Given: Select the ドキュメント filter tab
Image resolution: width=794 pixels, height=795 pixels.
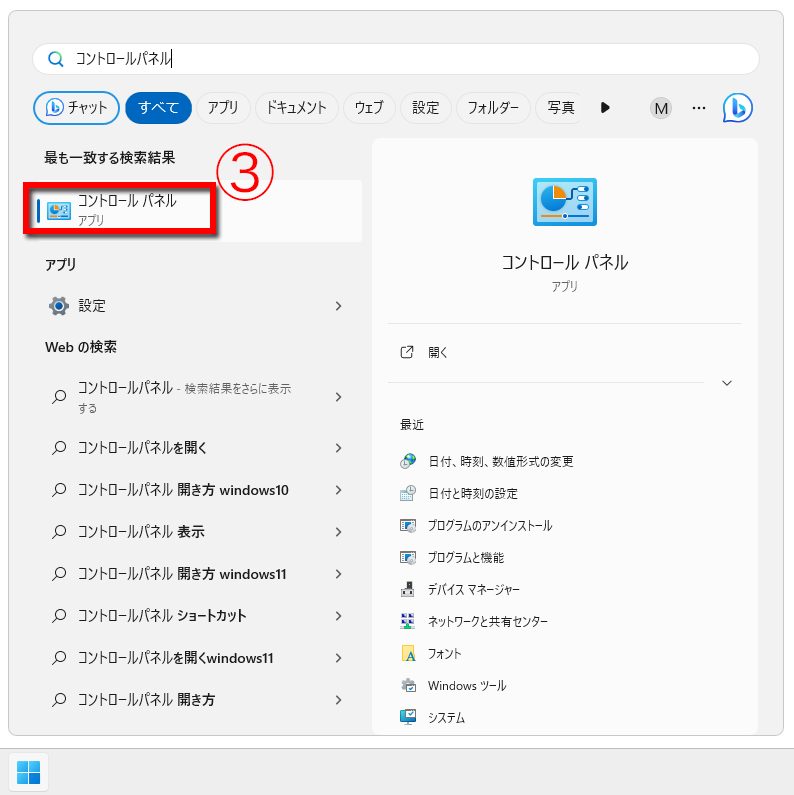Looking at the screenshot, I should (x=296, y=108).
